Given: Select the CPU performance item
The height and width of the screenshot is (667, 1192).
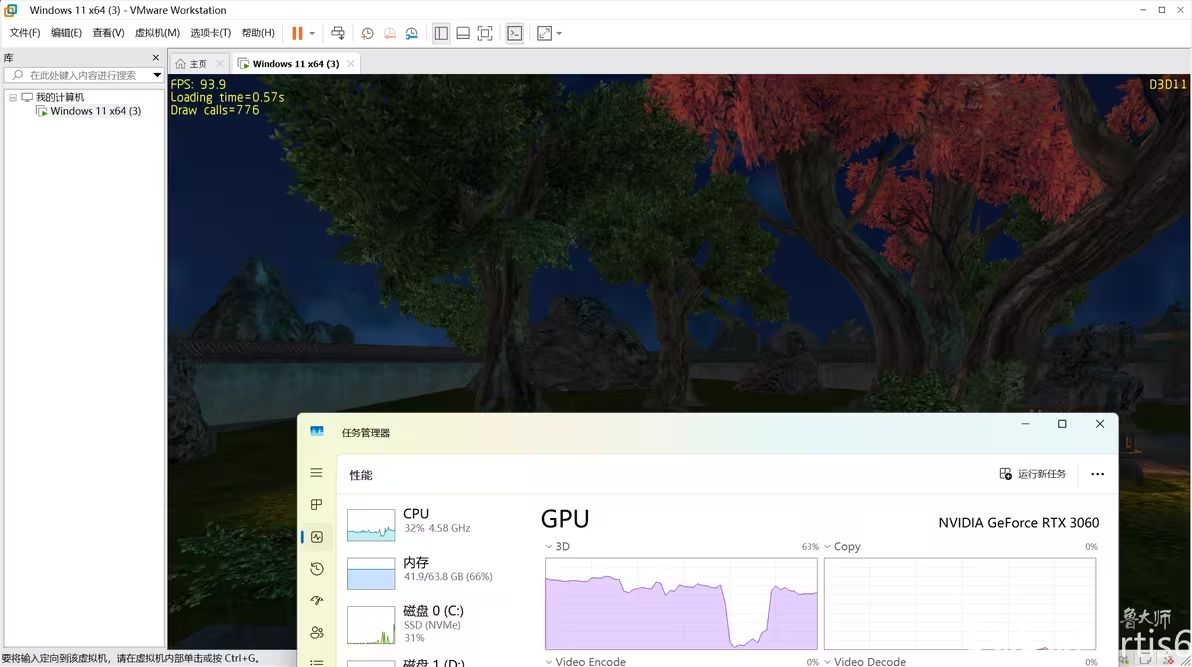Looking at the screenshot, I should [x=436, y=523].
